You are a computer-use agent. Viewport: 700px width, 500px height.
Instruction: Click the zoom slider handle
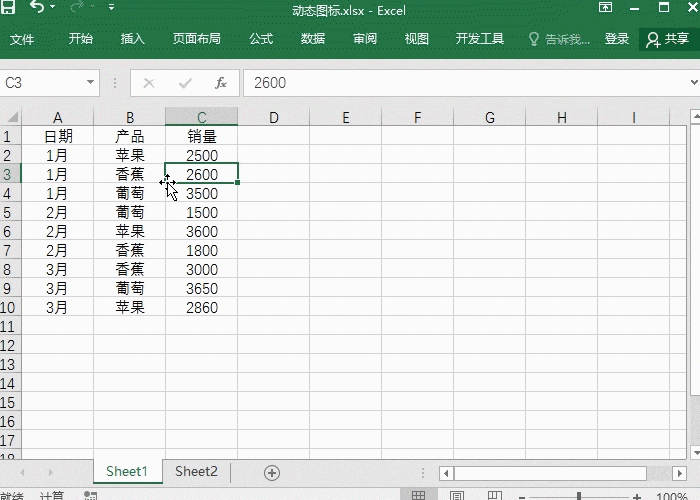click(579, 496)
